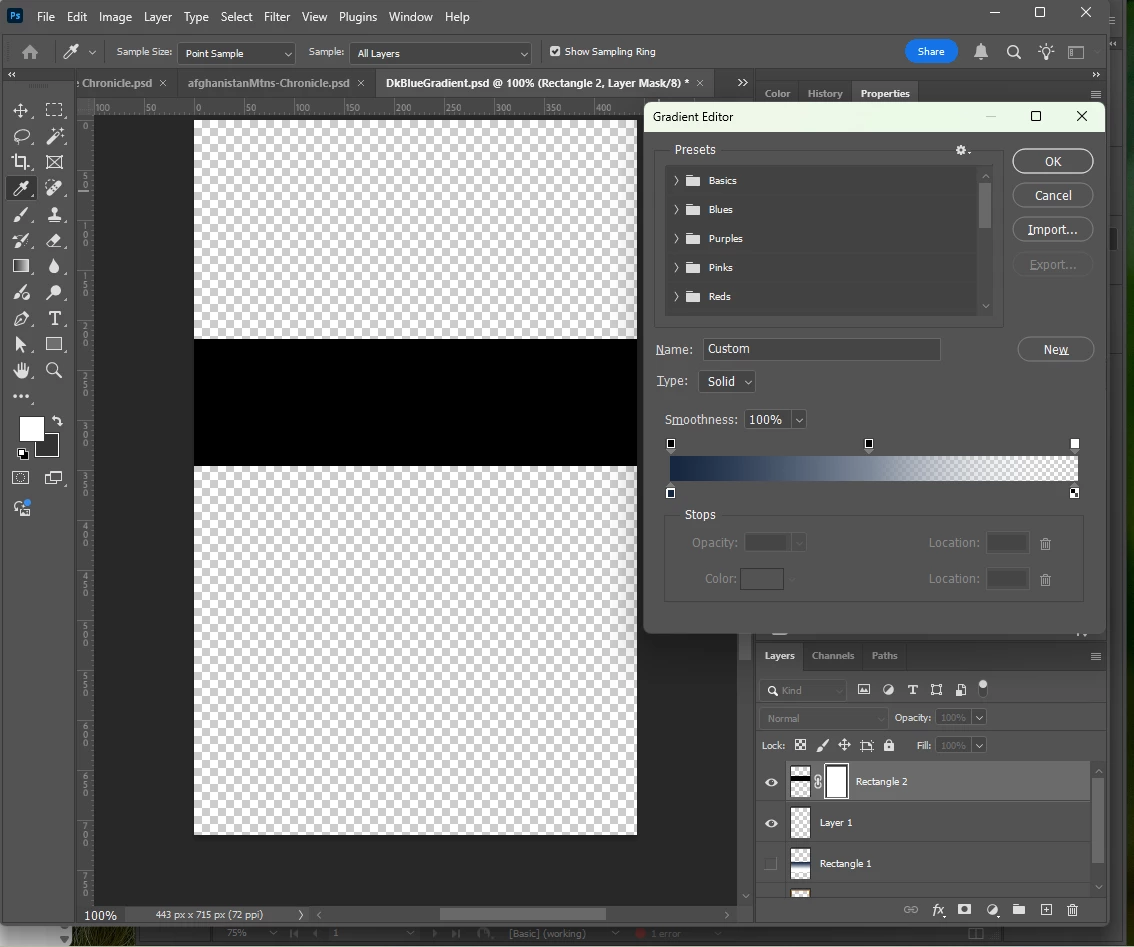Expand the Blues preset folder

(x=676, y=209)
